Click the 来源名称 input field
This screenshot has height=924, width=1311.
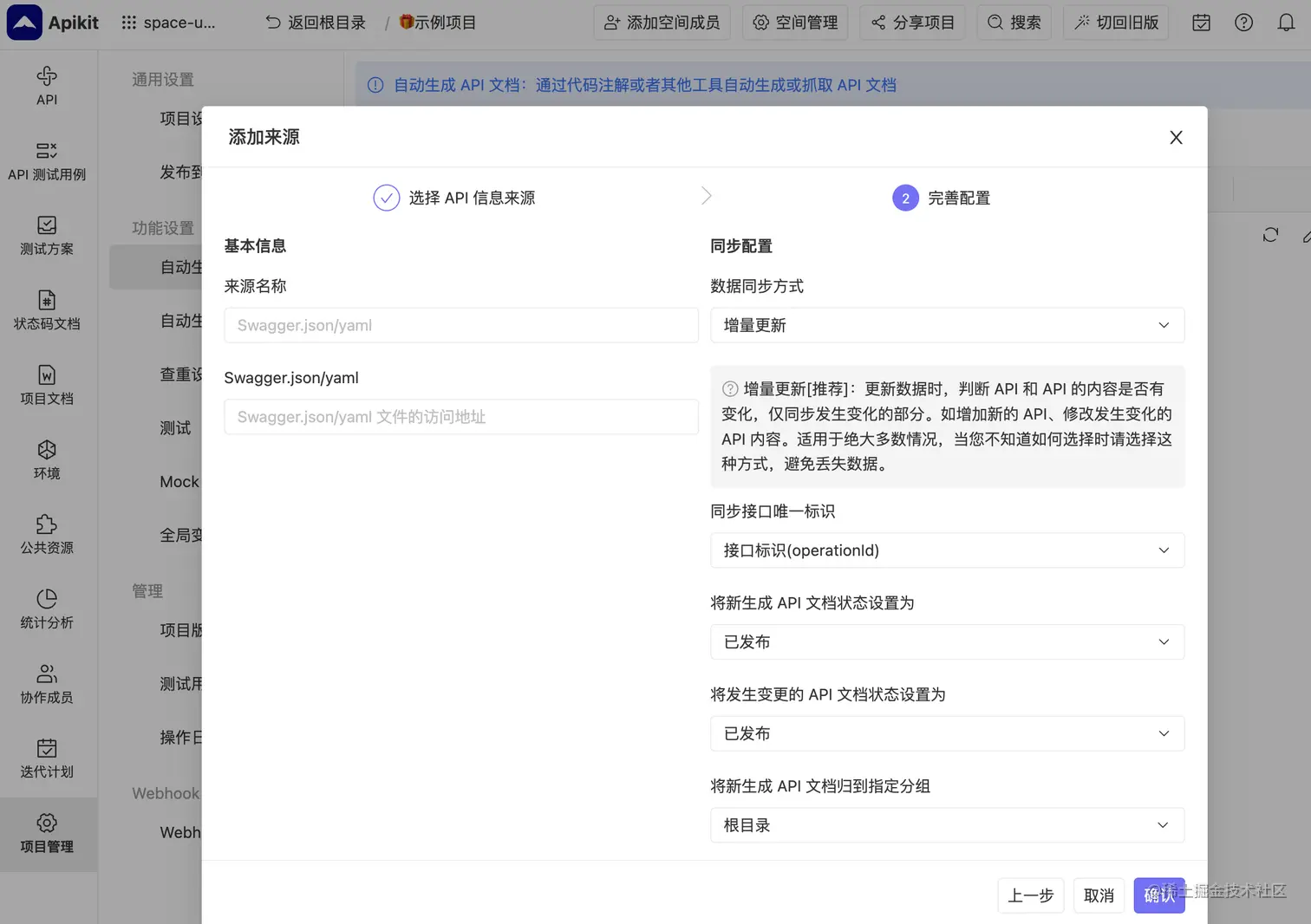(x=461, y=325)
